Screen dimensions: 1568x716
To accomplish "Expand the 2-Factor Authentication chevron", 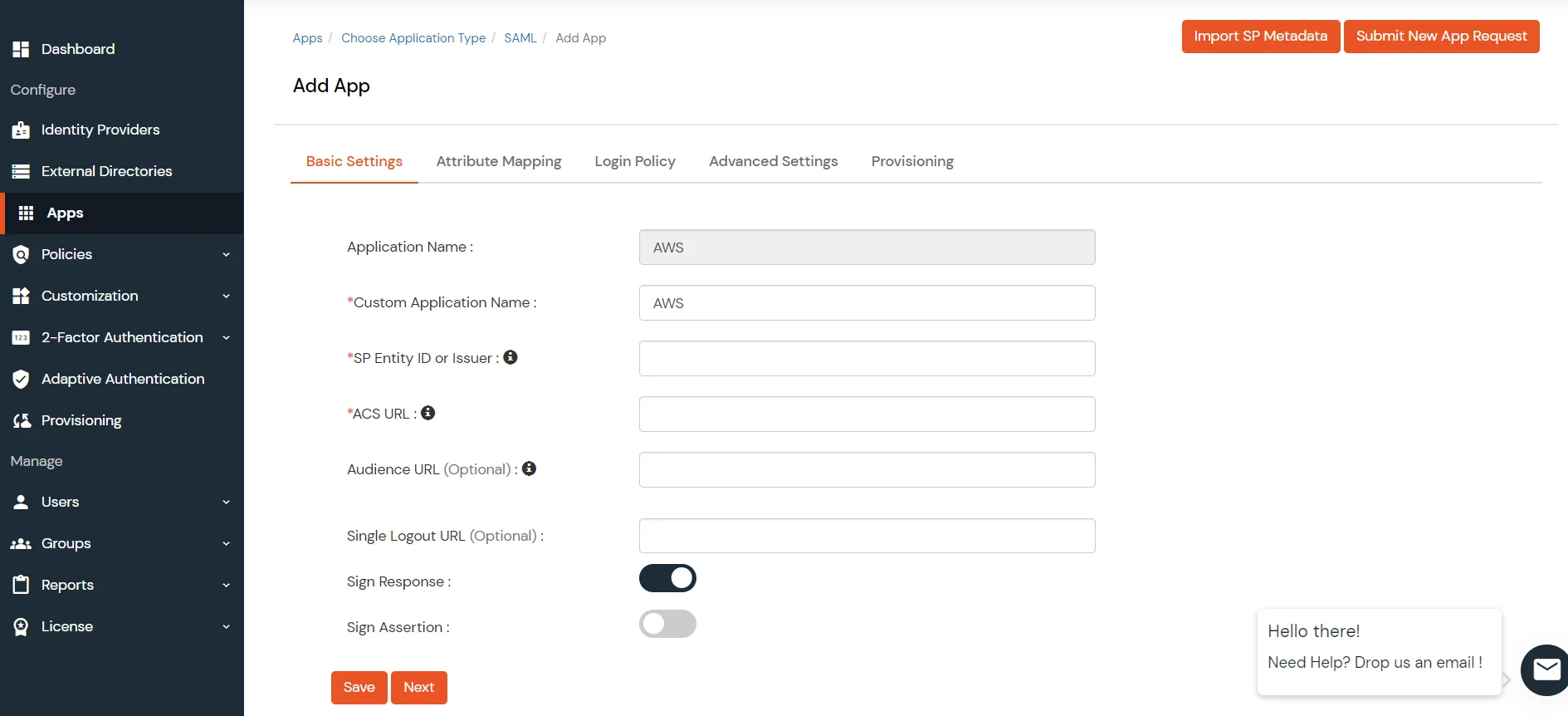I will tap(226, 338).
